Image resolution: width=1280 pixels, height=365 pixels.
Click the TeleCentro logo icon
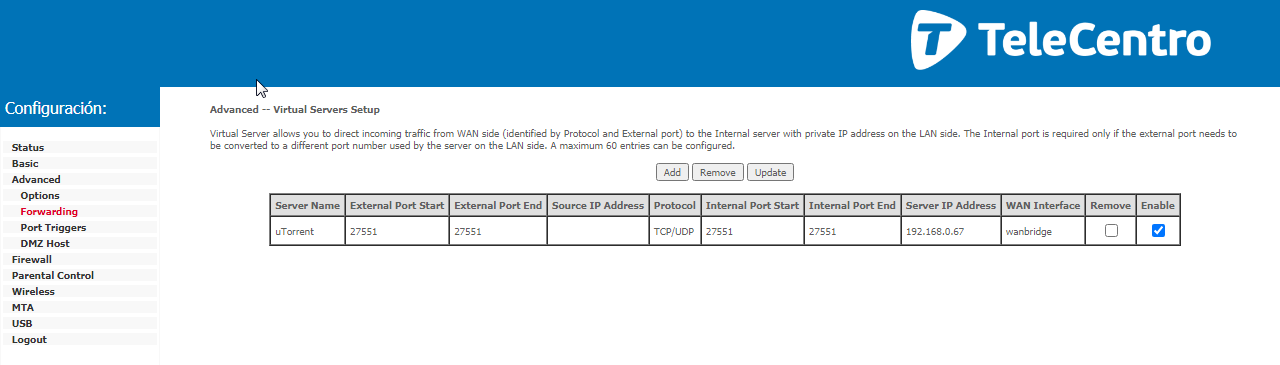938,40
